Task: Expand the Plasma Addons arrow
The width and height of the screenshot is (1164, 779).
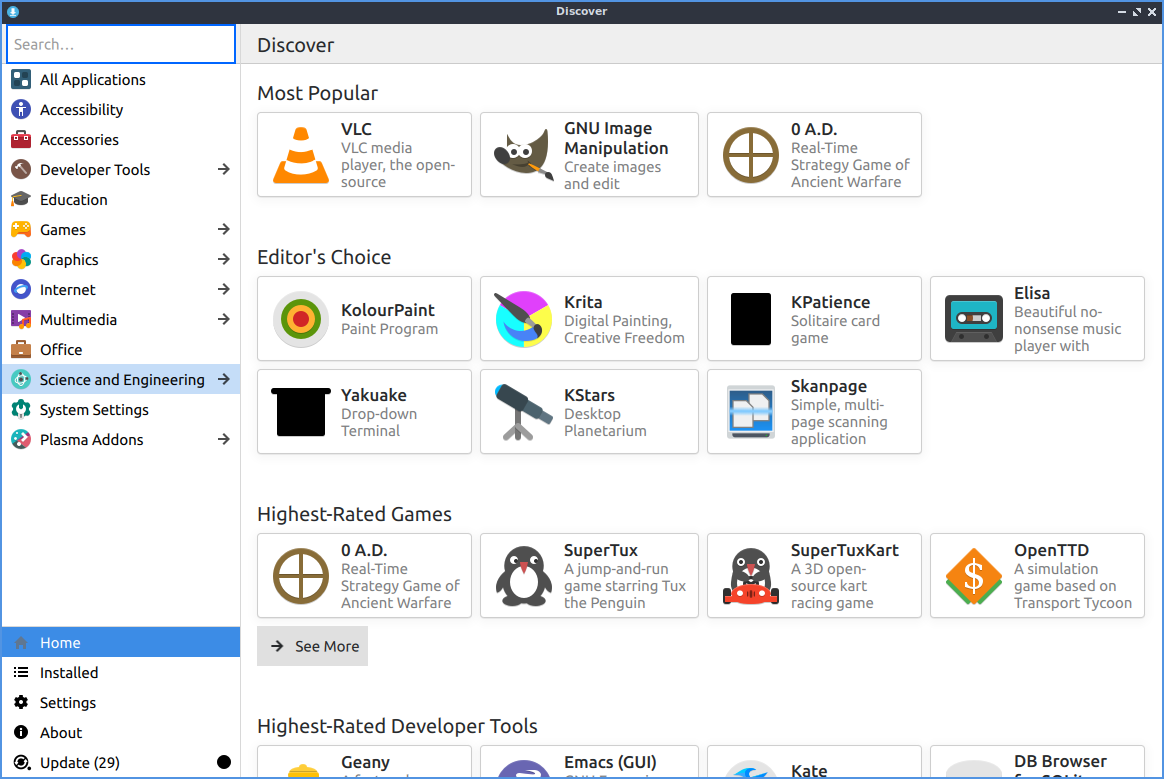Action: (x=224, y=440)
